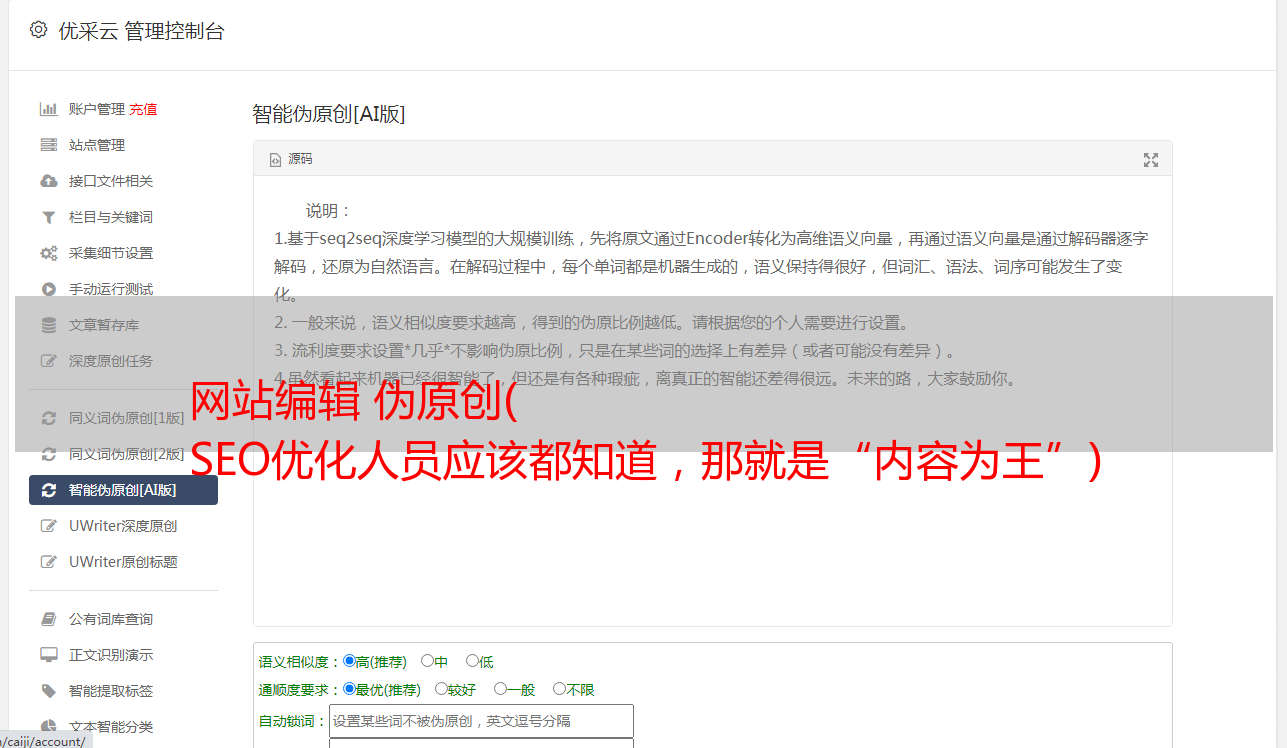Click the 通顺度要求： label

tap(300, 690)
